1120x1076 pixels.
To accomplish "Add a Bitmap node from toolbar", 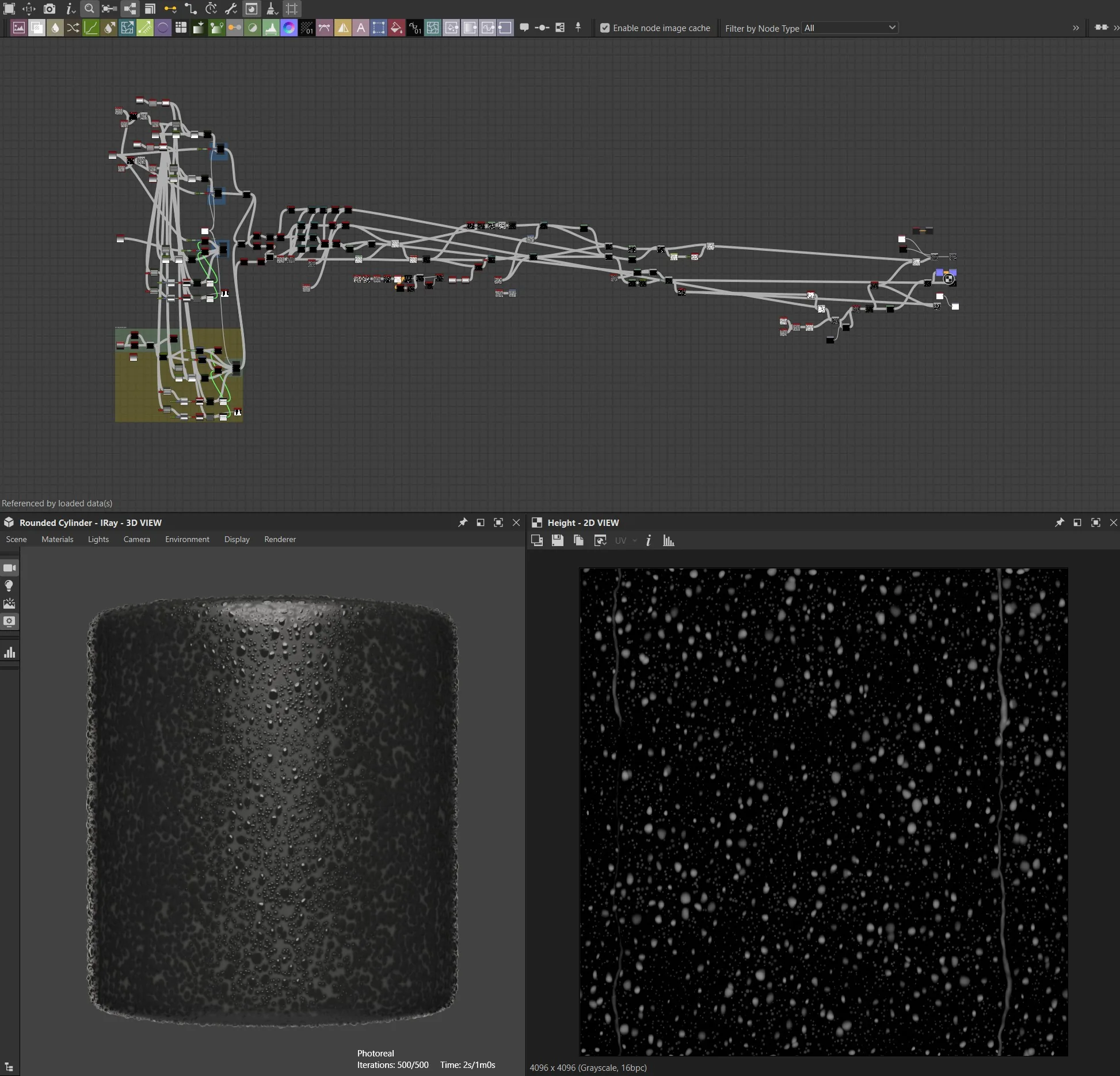I will 19,28.
